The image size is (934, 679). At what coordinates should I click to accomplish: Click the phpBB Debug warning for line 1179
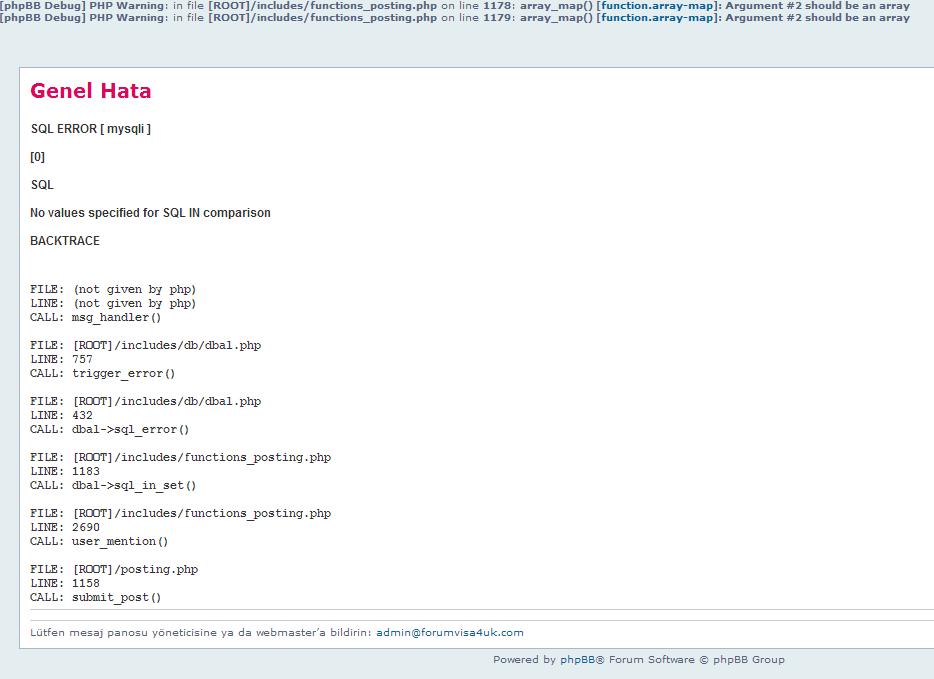455,18
